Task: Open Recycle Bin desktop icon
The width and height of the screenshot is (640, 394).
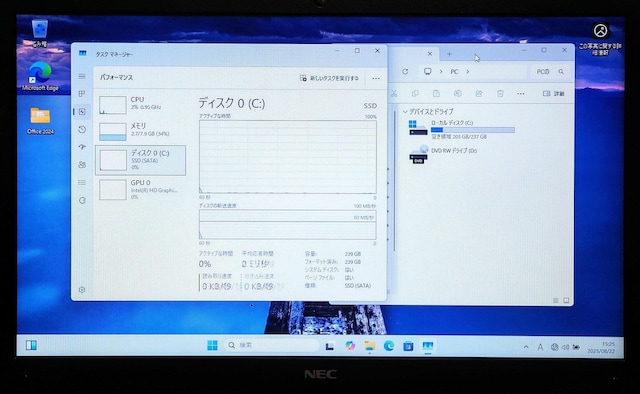Action: (40, 33)
